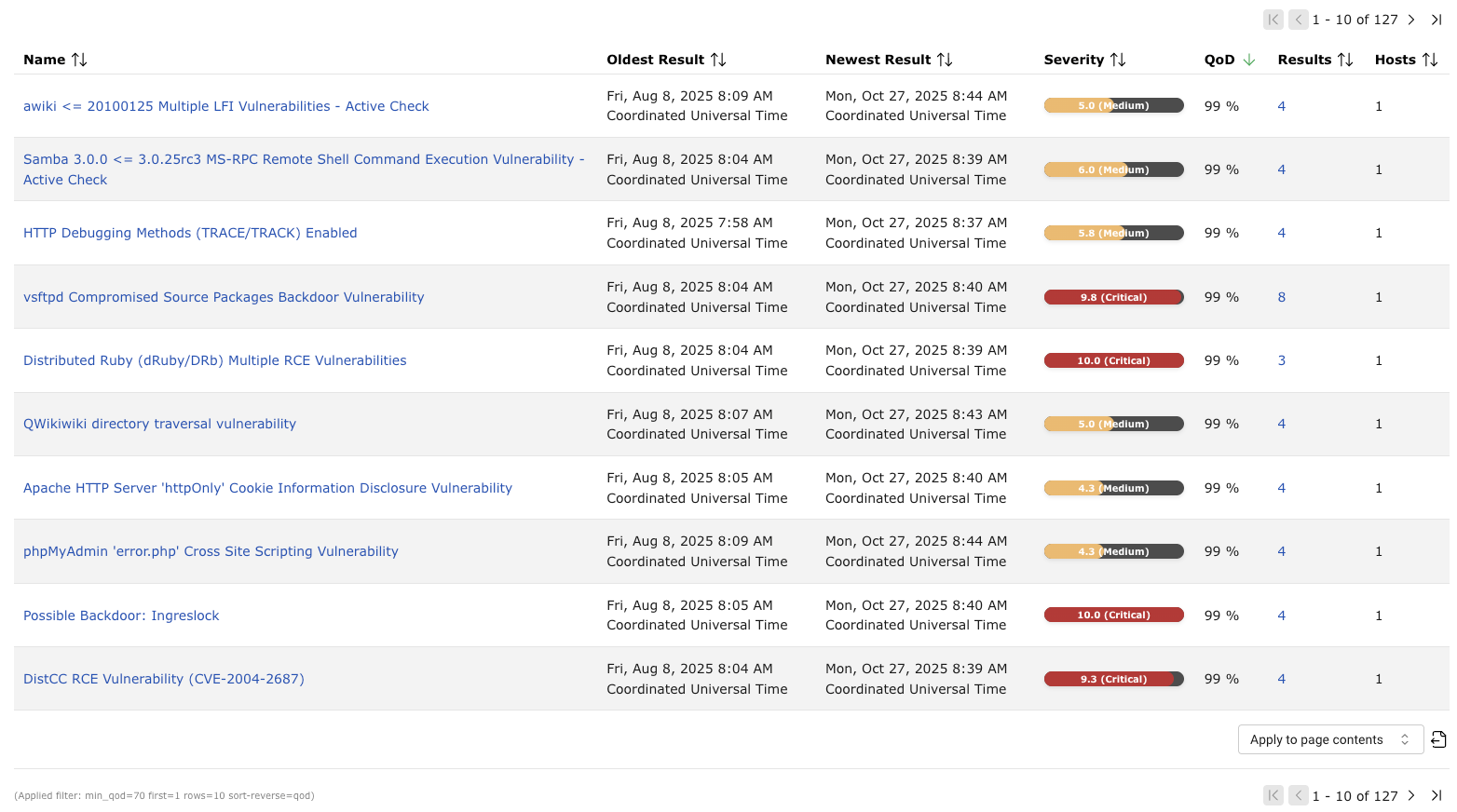Open the Apply to page contents dropdown

pos(1329,739)
